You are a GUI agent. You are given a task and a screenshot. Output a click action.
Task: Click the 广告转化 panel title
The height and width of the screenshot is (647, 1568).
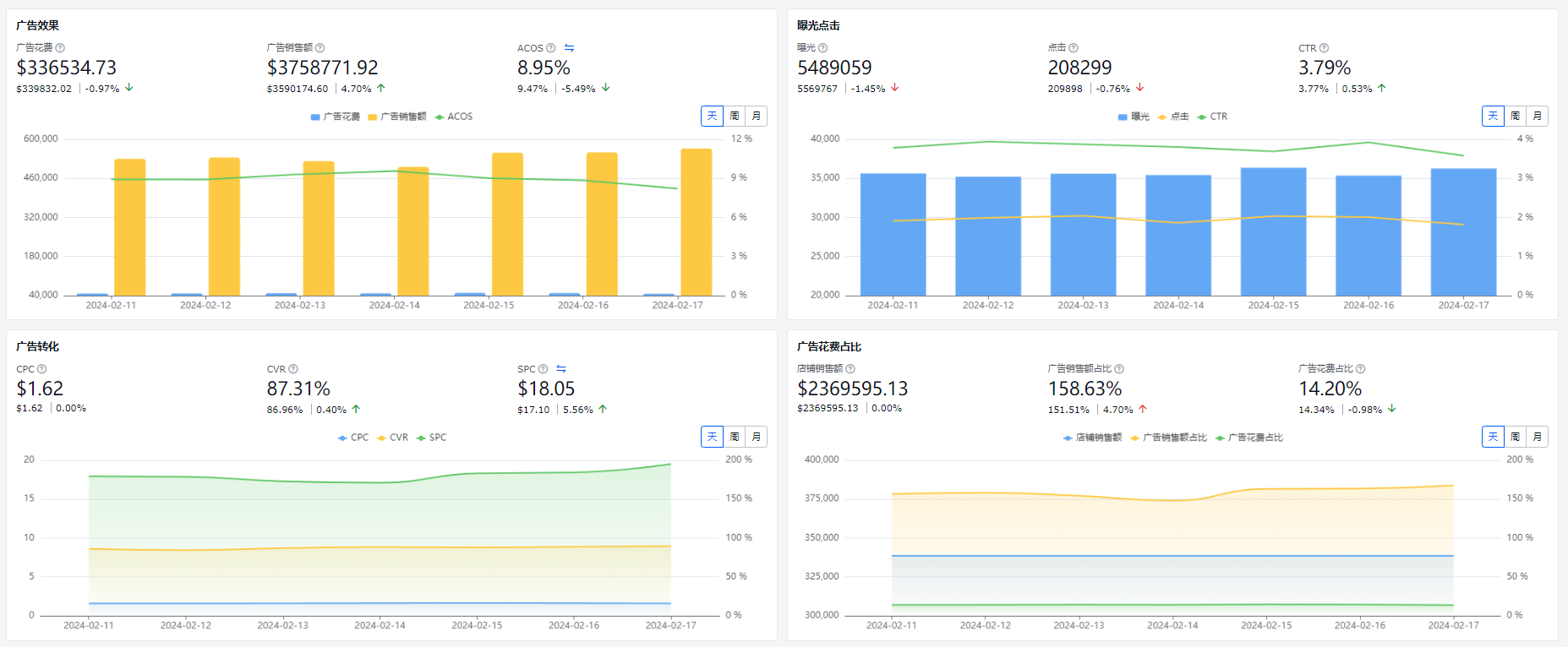(x=37, y=346)
